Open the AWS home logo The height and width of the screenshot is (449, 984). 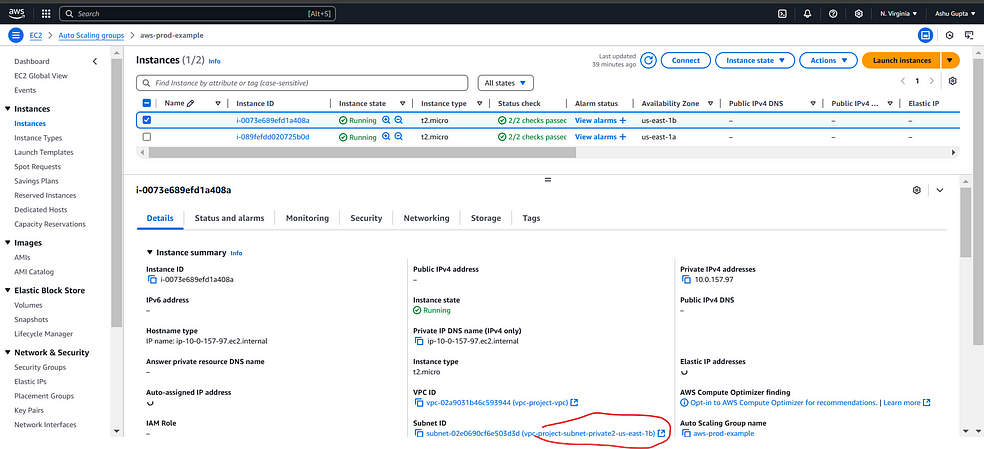click(x=16, y=13)
